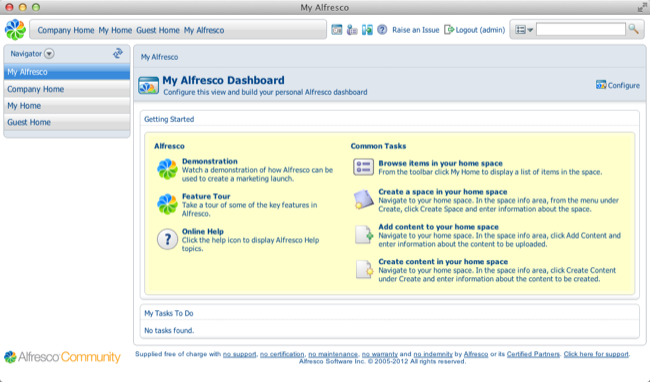Viewport: 650px width, 382px height.
Task: Click in the search input field
Action: coord(580,29)
